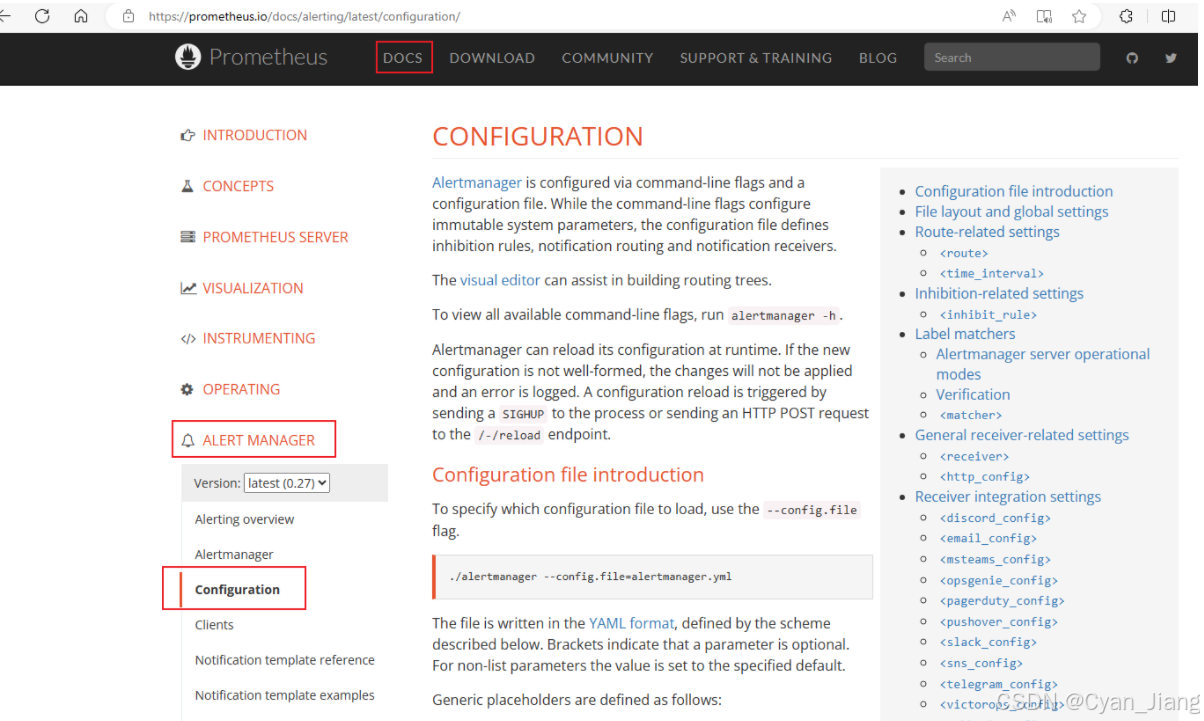The width and height of the screenshot is (1204, 721).
Task: Jump to Alertmanager server operational modes
Action: click(1043, 364)
